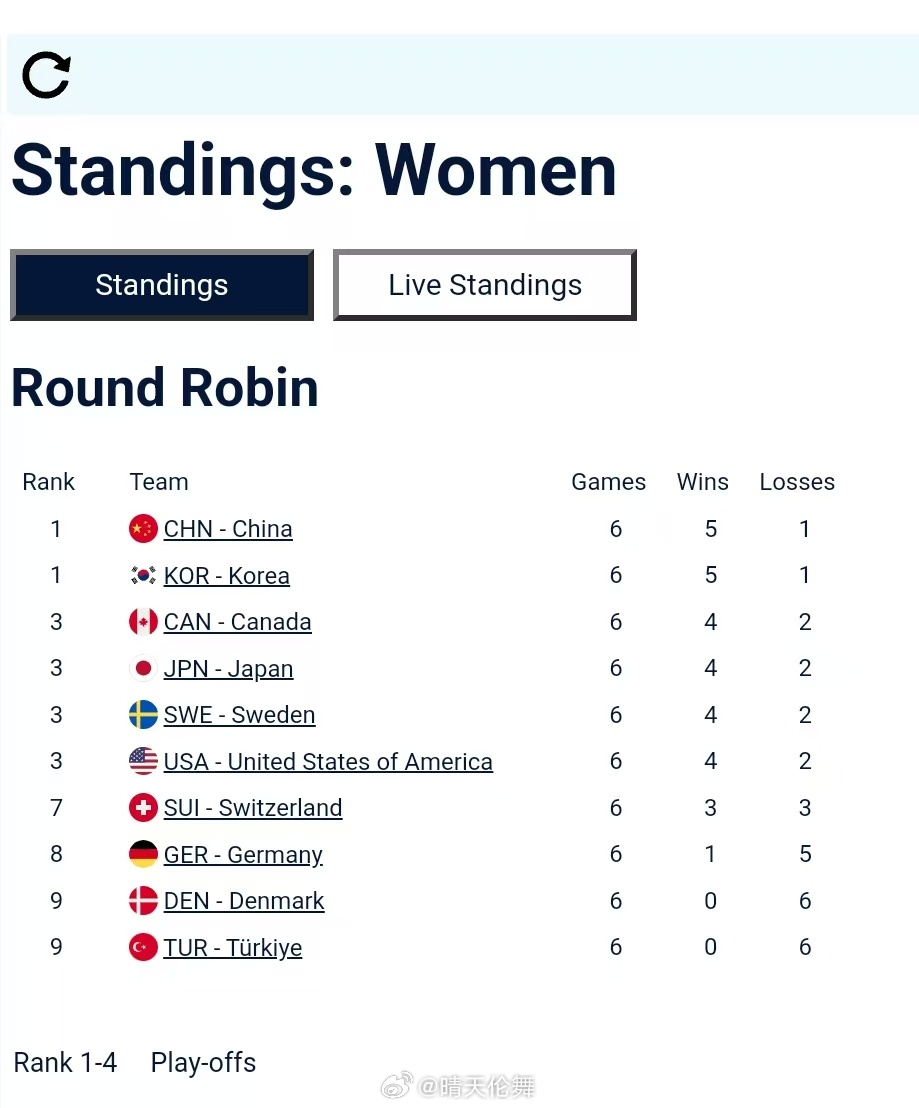
Task: Click the Japan flag icon
Action: pos(143,669)
